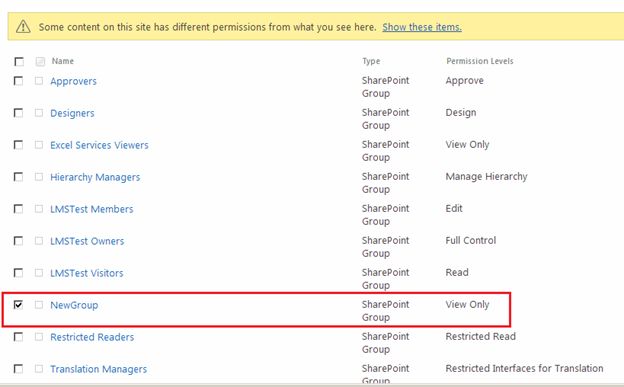Viewport: 624px width, 387px height.
Task: Check the Hierarchy Managers row checkbox
Action: click(x=18, y=176)
